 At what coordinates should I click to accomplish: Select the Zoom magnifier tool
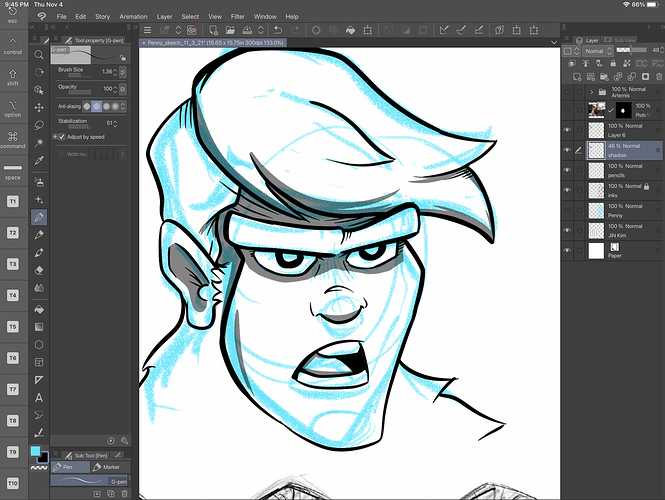point(38,54)
